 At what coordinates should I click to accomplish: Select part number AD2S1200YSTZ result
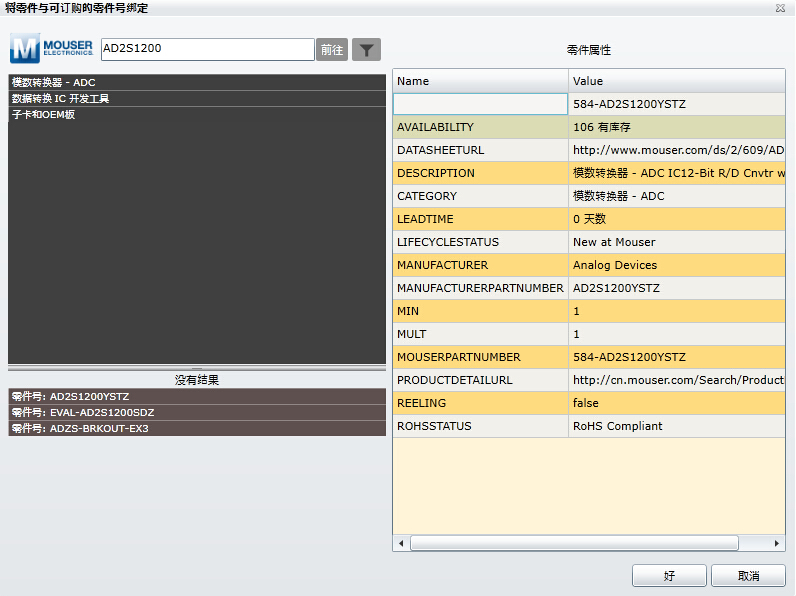click(x=197, y=396)
